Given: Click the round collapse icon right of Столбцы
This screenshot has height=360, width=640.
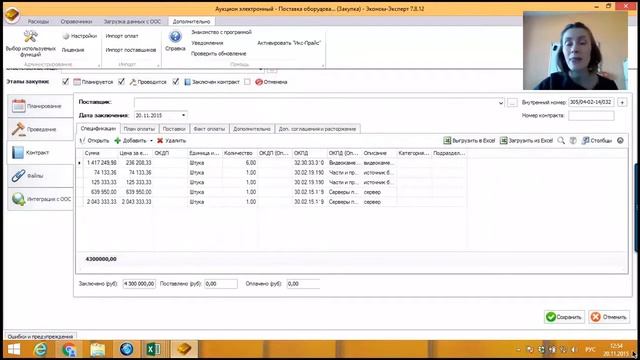Looking at the screenshot, I should (620, 140).
